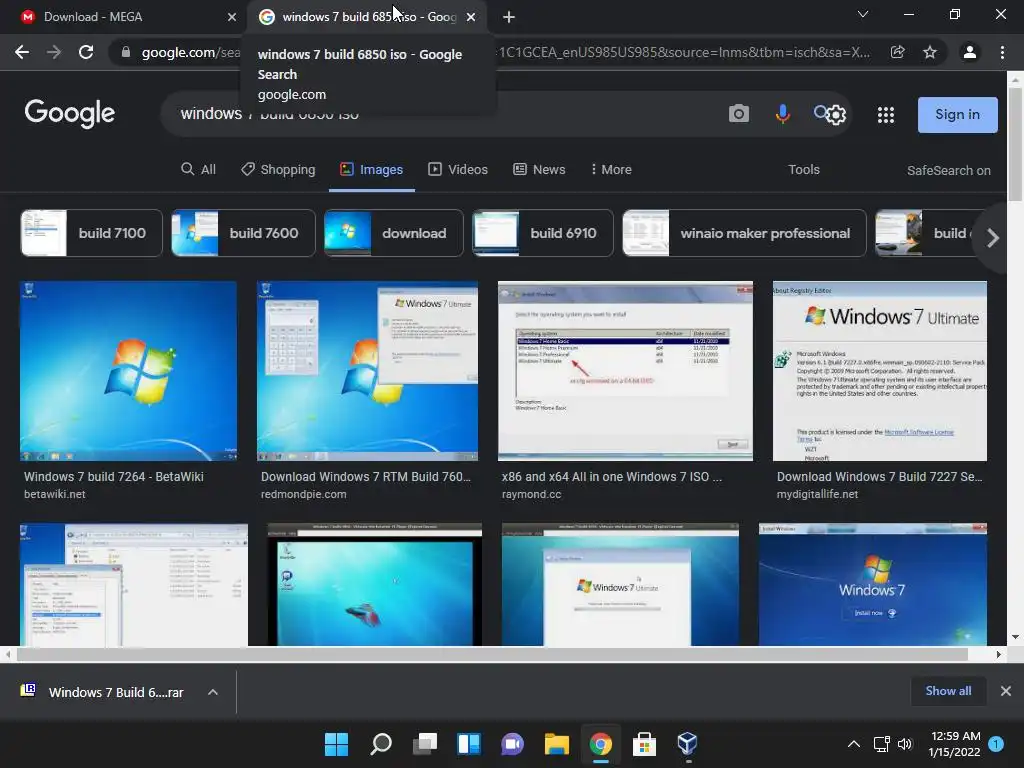Open the redmondpie.com RTM Build thumbnail
This screenshot has width=1024, height=768.
click(x=367, y=371)
